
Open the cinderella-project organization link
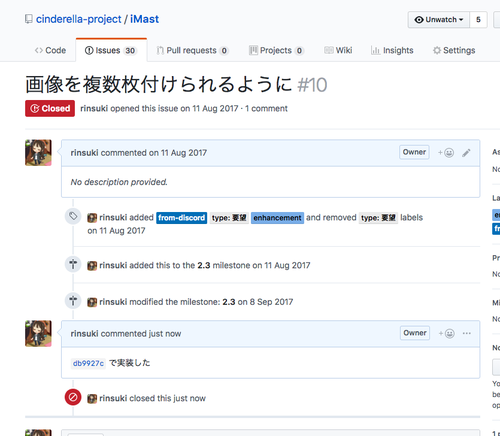pos(79,19)
